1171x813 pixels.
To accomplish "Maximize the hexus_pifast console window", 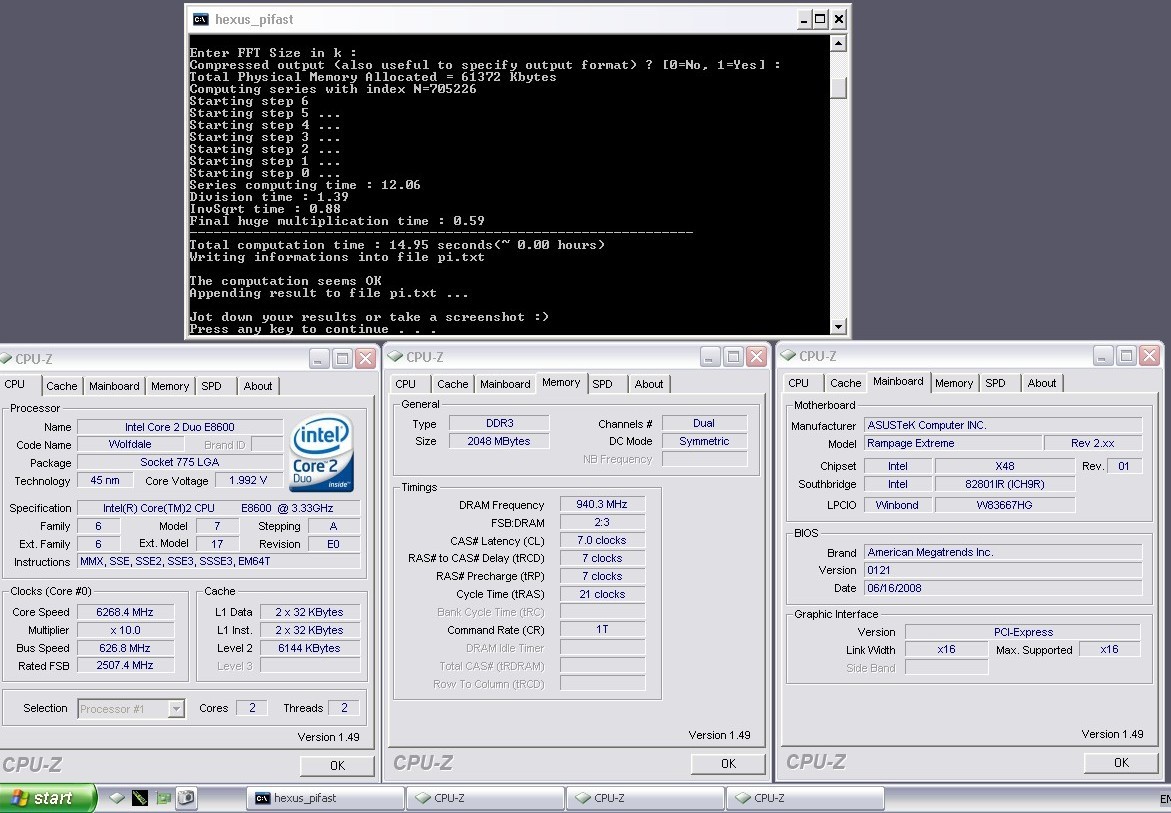I will point(820,19).
